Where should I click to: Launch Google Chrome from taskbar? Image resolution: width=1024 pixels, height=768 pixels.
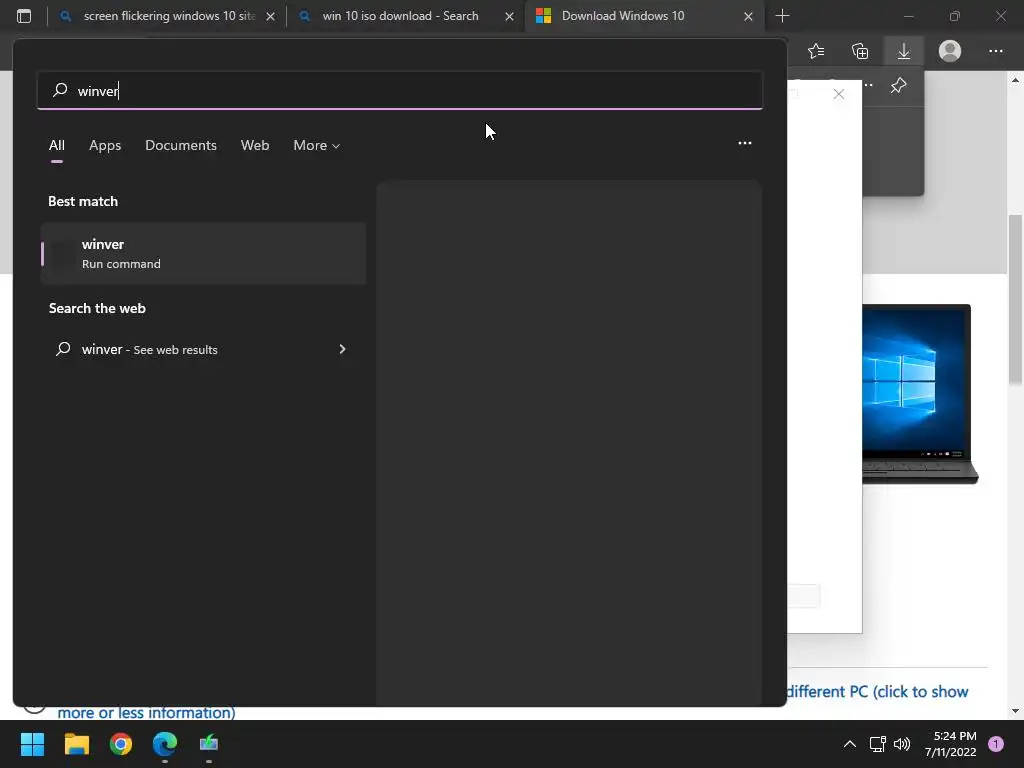(121, 744)
